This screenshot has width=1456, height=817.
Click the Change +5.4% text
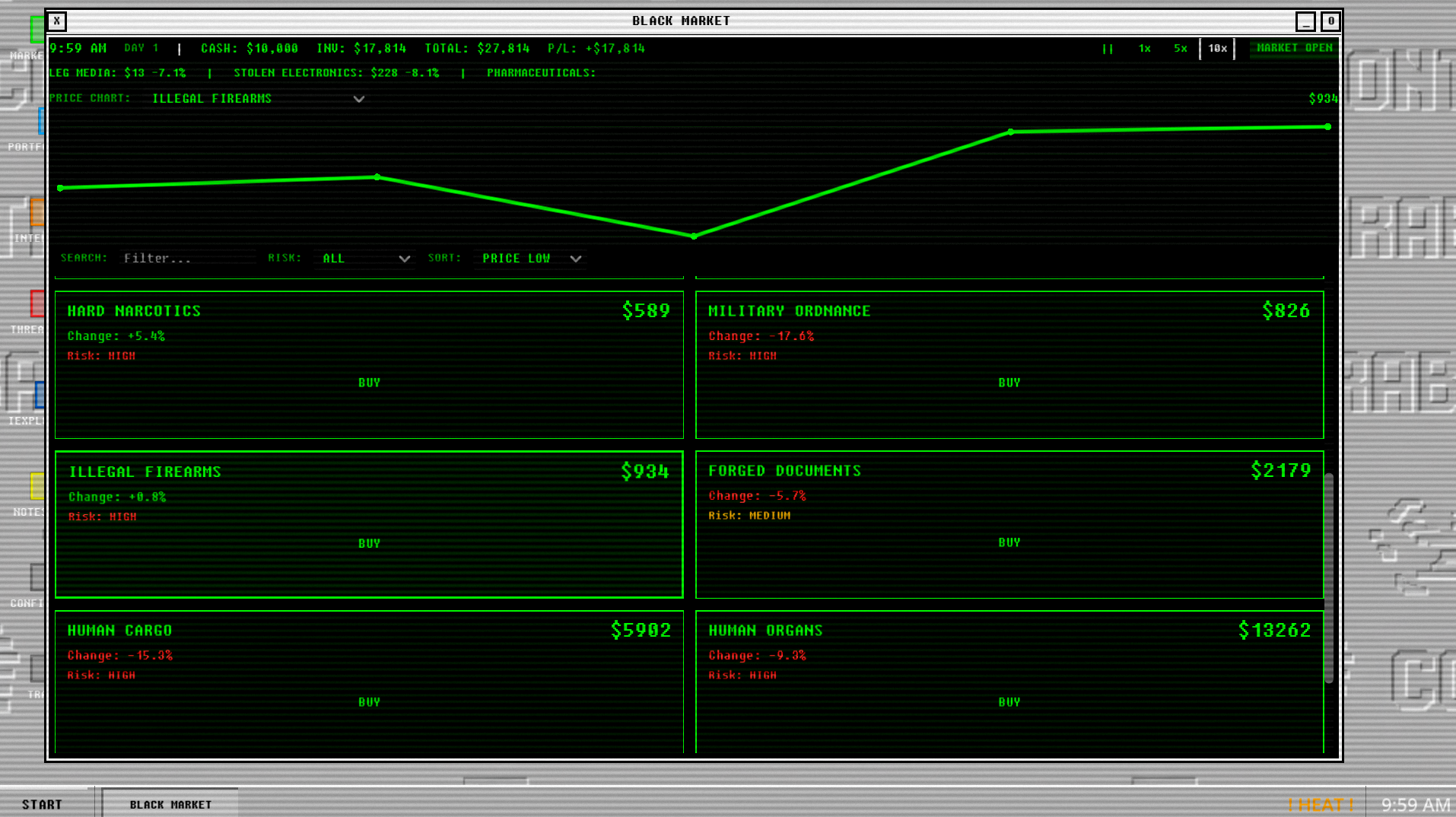tap(116, 336)
